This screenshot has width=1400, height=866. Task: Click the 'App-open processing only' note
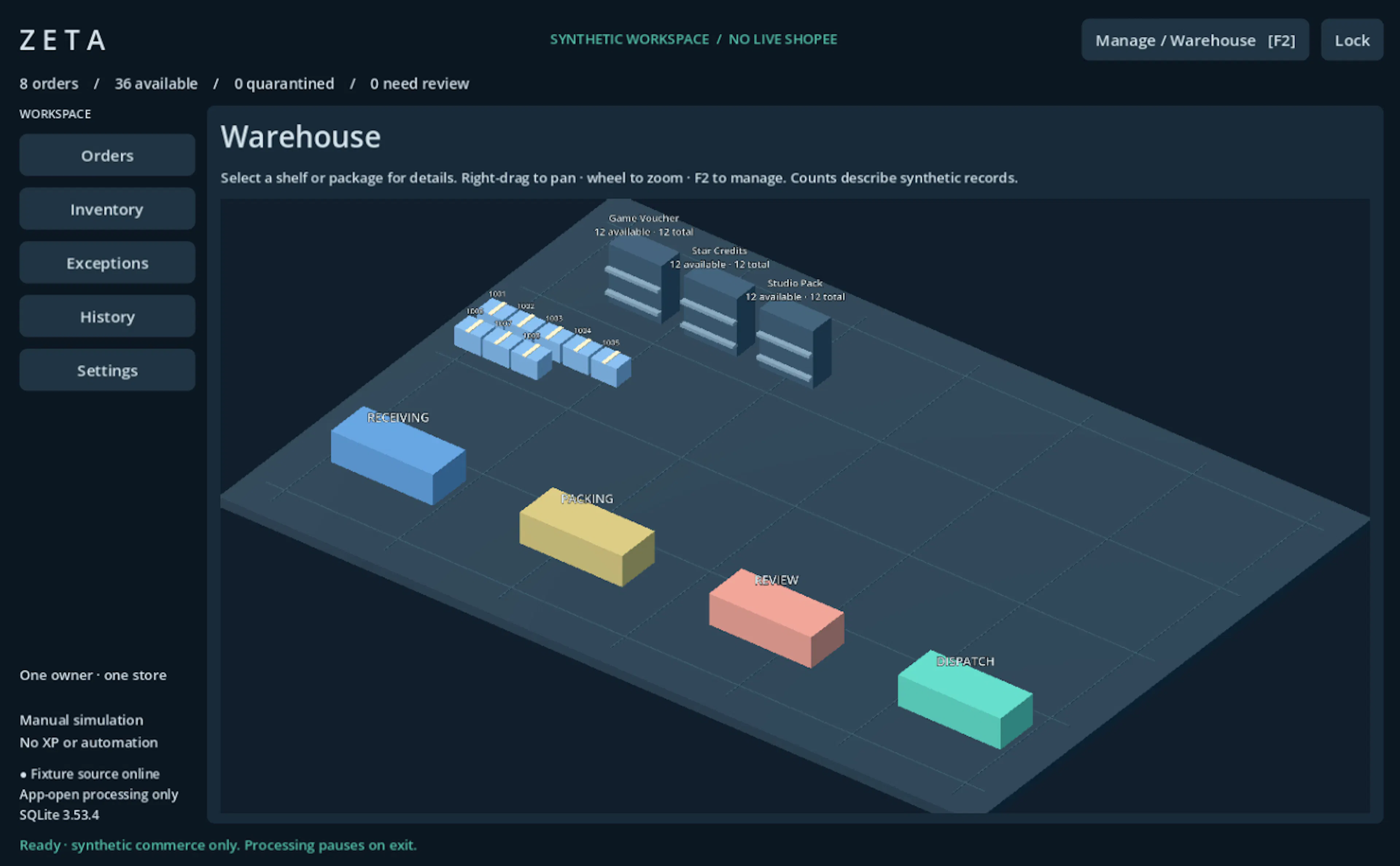click(x=98, y=795)
